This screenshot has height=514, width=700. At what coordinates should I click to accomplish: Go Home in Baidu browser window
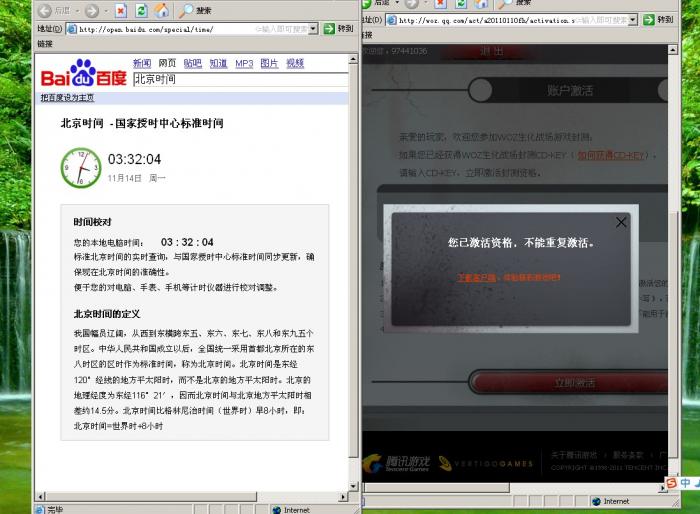[162, 10]
